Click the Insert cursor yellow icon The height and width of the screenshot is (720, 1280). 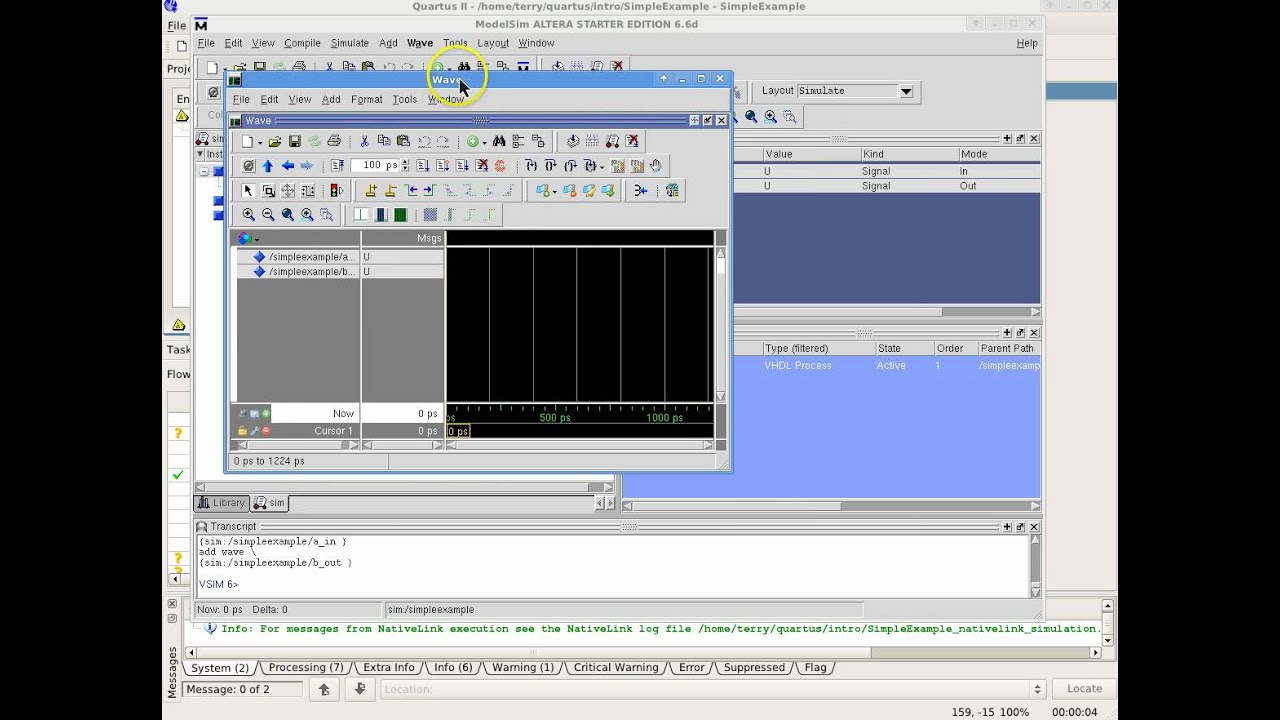click(370, 190)
